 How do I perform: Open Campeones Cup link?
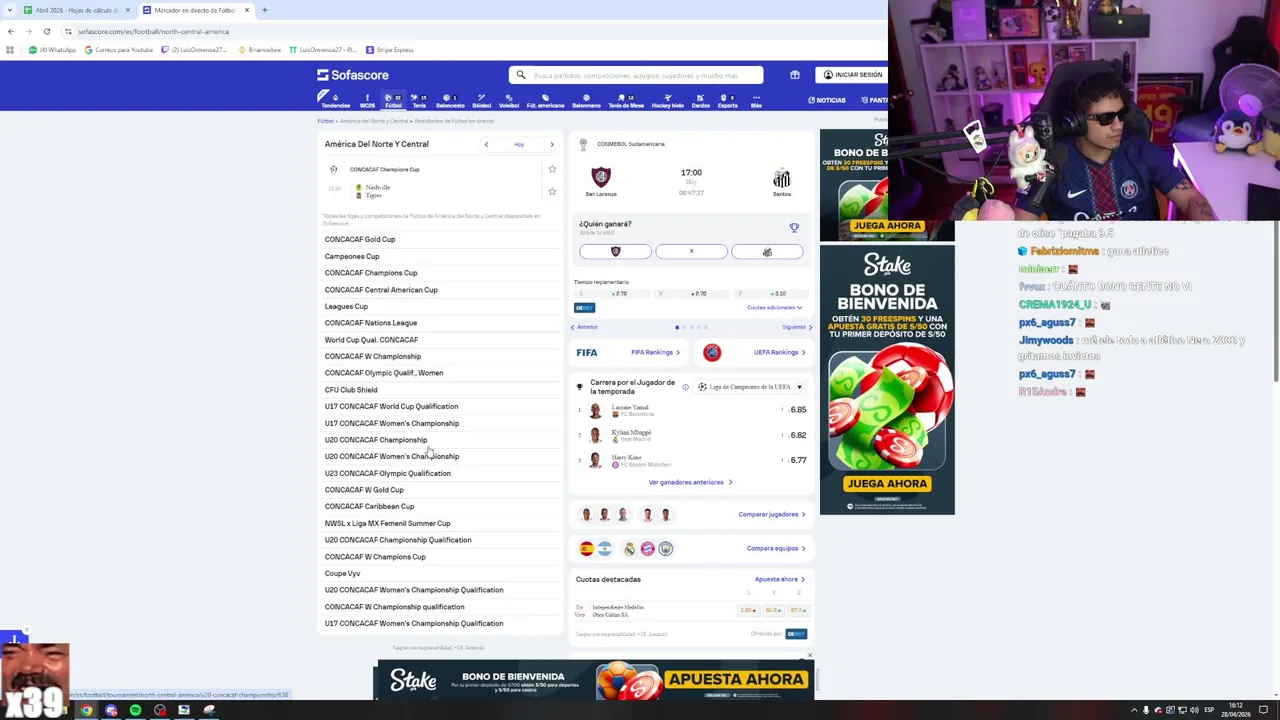click(352, 256)
